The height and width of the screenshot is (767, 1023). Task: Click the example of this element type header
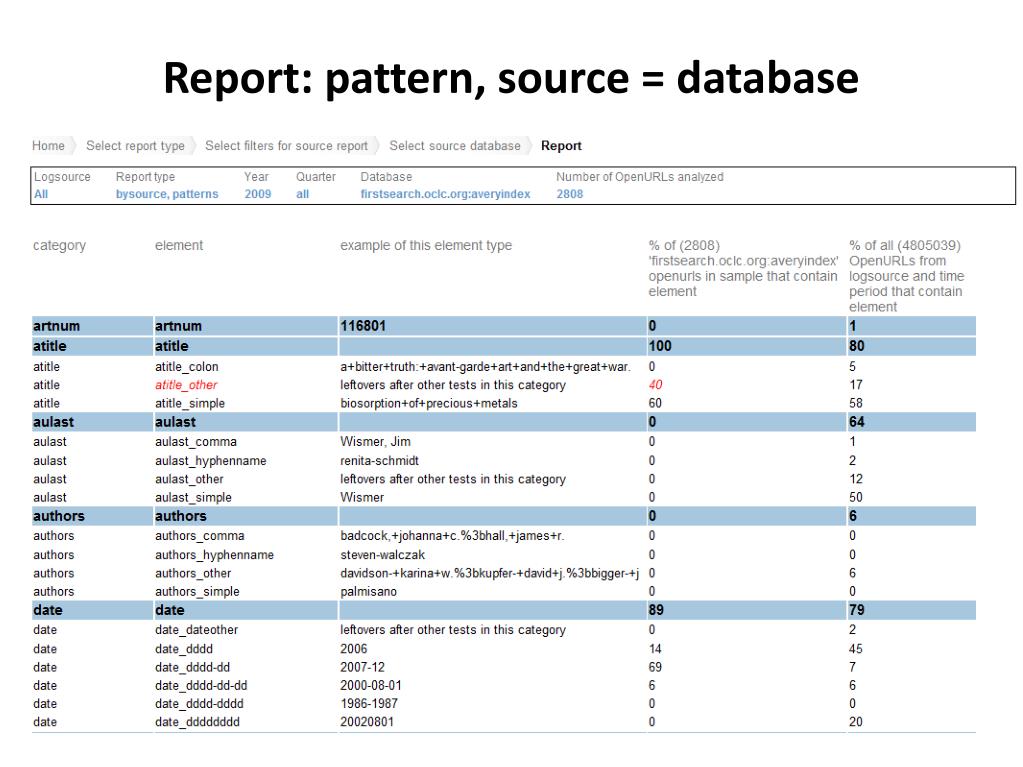tap(425, 246)
